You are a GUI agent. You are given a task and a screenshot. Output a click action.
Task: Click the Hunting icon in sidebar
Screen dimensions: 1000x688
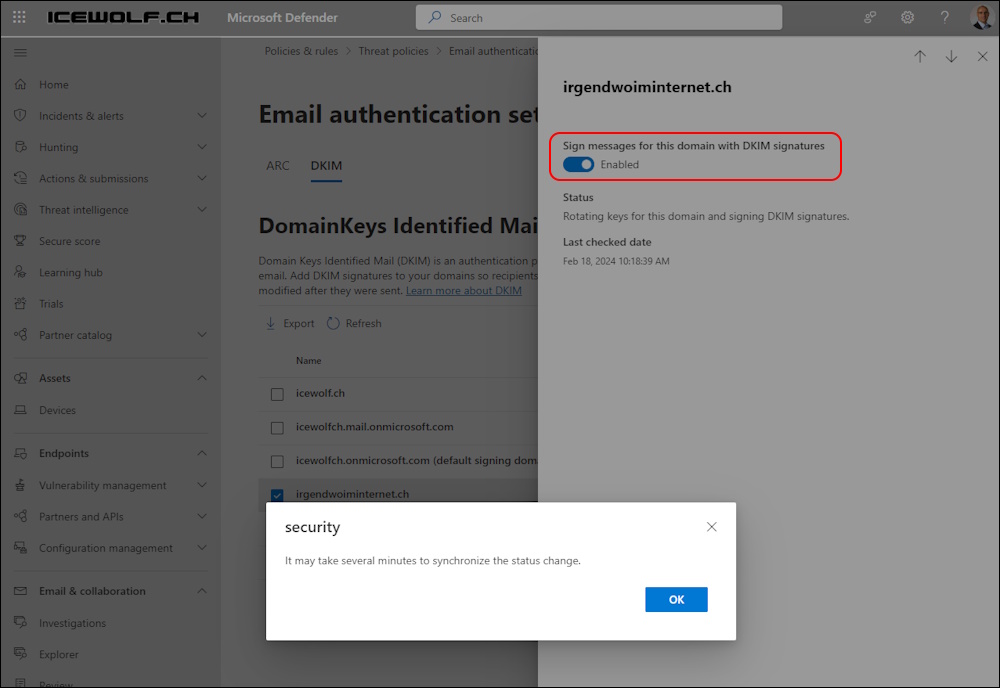coord(20,147)
